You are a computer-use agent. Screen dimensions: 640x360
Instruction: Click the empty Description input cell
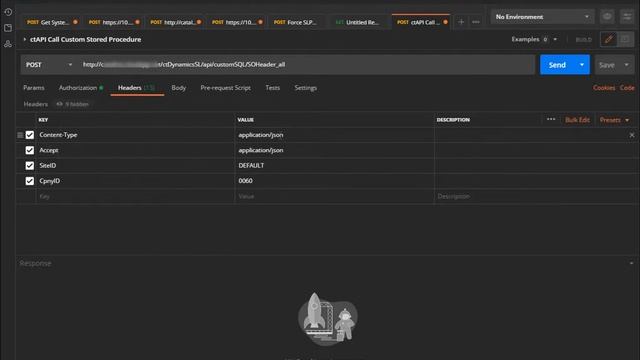click(535, 196)
